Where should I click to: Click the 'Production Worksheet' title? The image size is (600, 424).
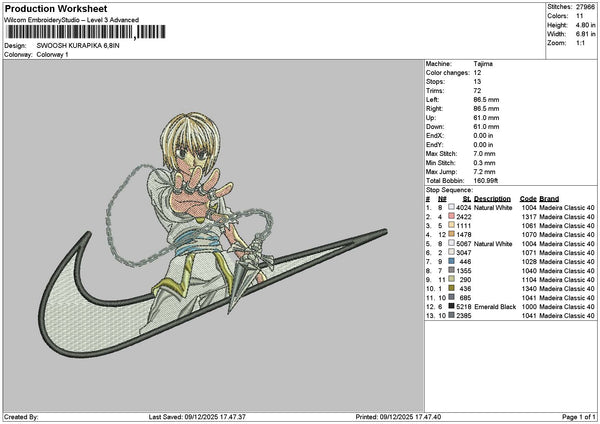pos(56,9)
